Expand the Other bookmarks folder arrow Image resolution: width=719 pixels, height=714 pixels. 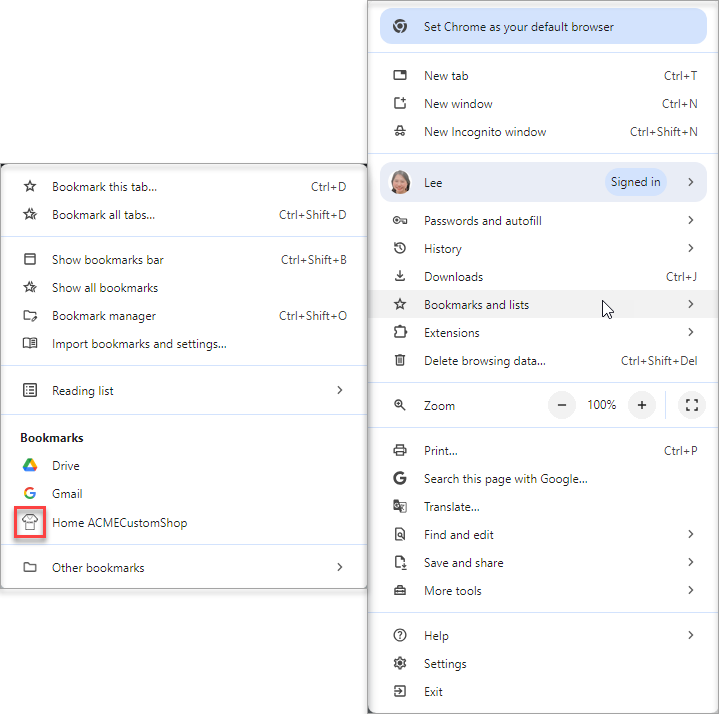[340, 568]
